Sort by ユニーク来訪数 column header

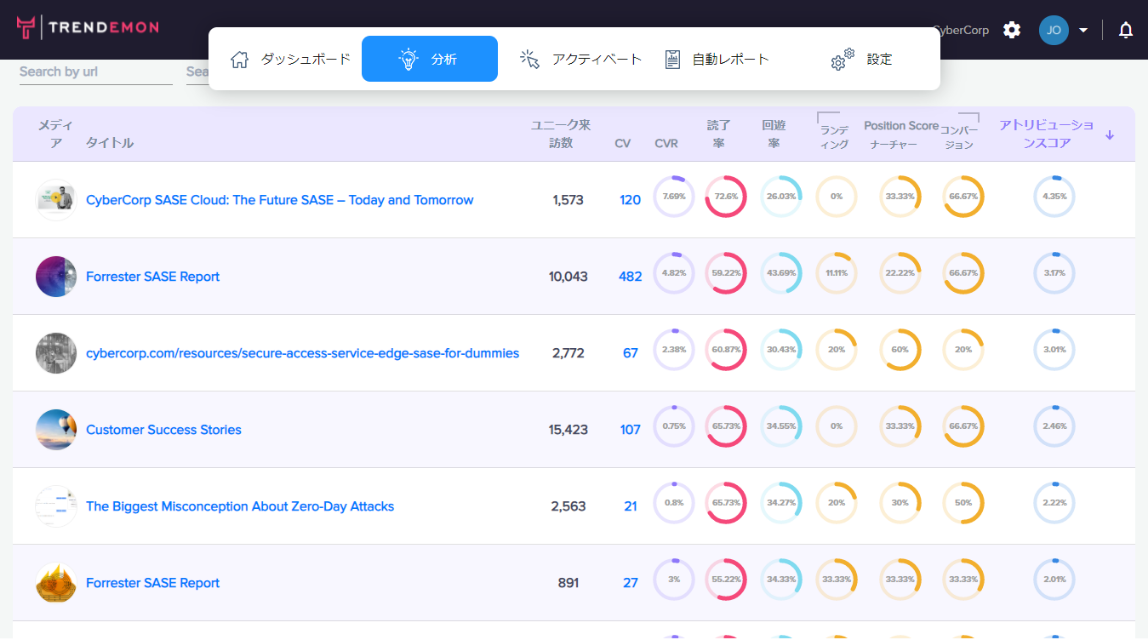click(x=561, y=134)
